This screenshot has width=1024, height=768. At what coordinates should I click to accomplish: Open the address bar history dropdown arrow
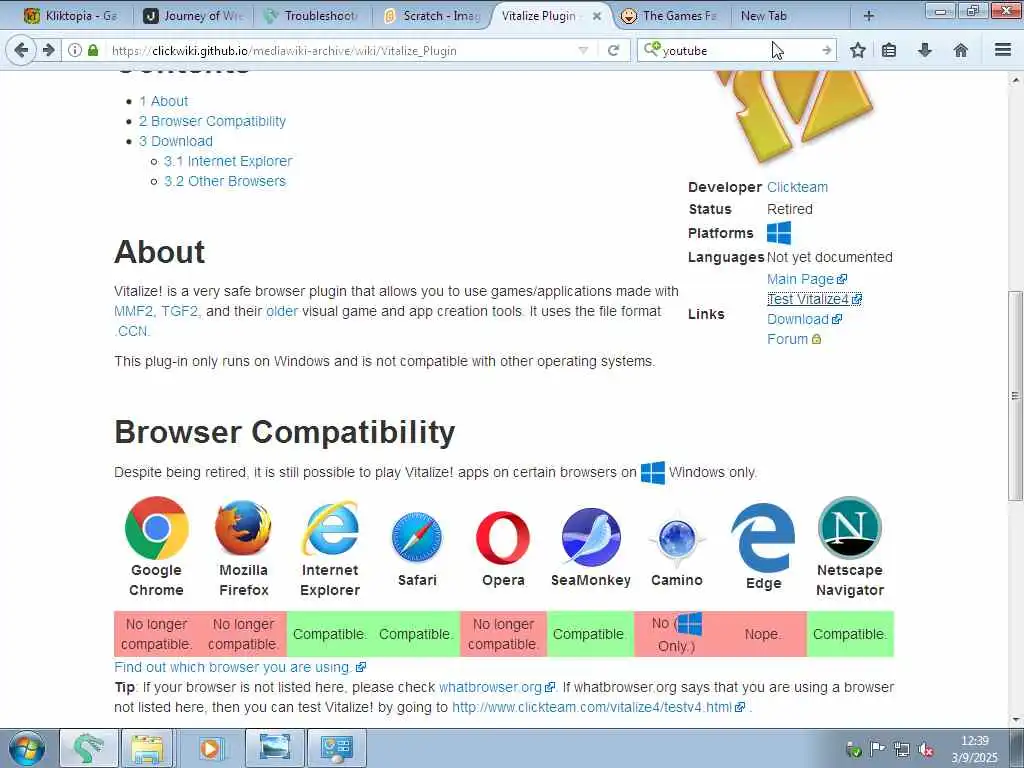[583, 50]
